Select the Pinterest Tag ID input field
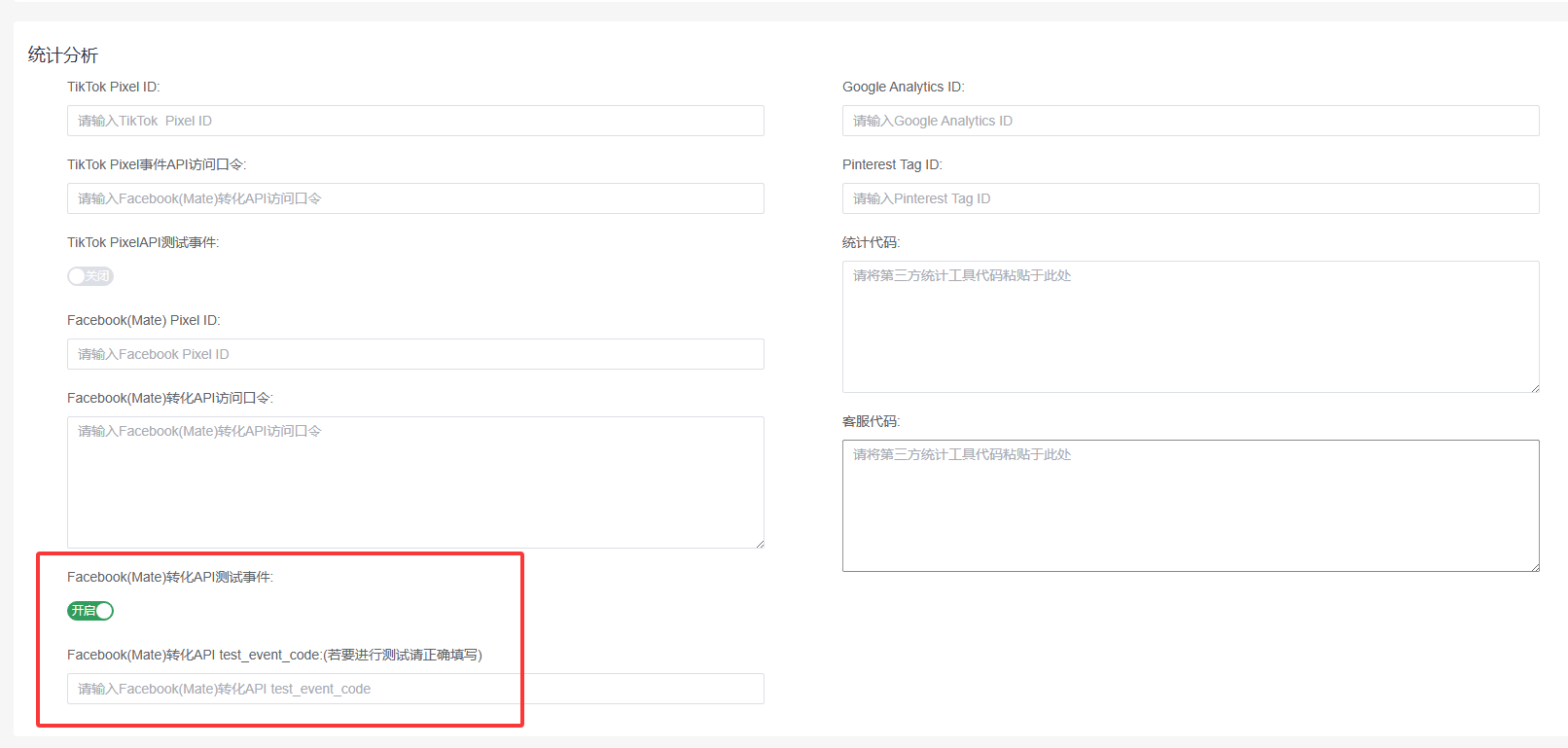 pyautogui.click(x=1191, y=198)
